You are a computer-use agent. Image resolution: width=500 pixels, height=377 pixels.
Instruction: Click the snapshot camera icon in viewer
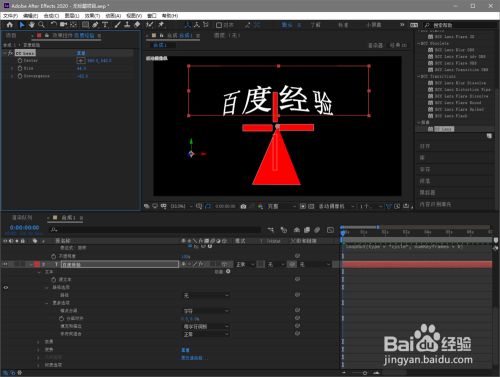[243, 207]
